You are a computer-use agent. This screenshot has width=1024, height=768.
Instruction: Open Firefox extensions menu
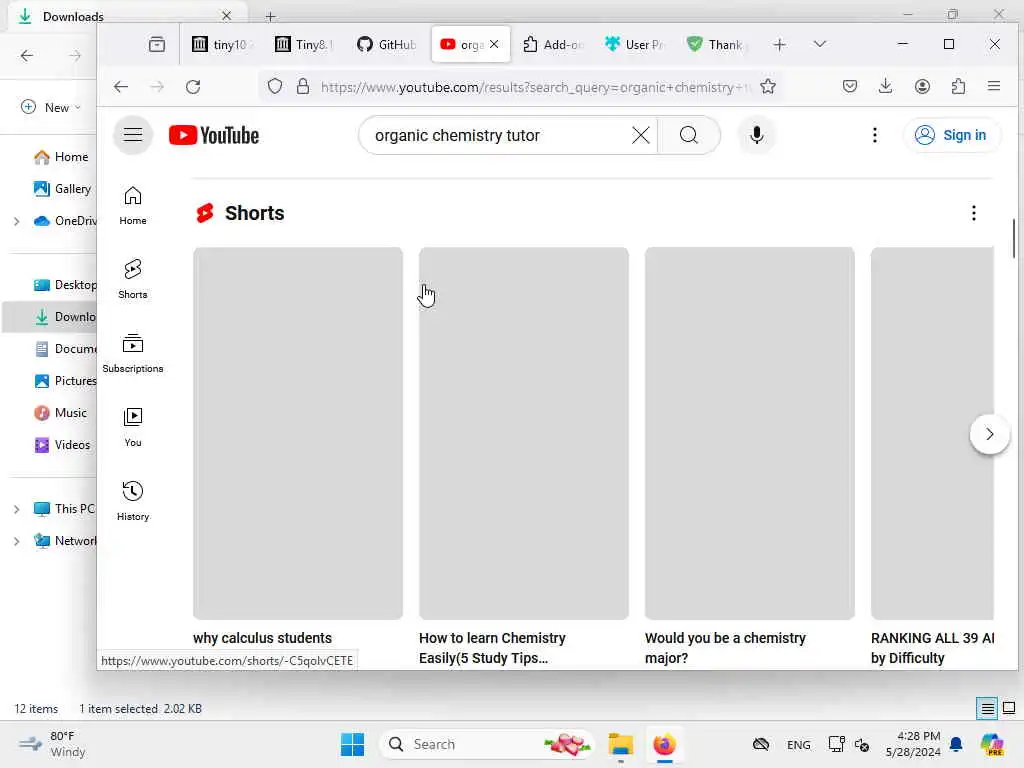click(958, 86)
